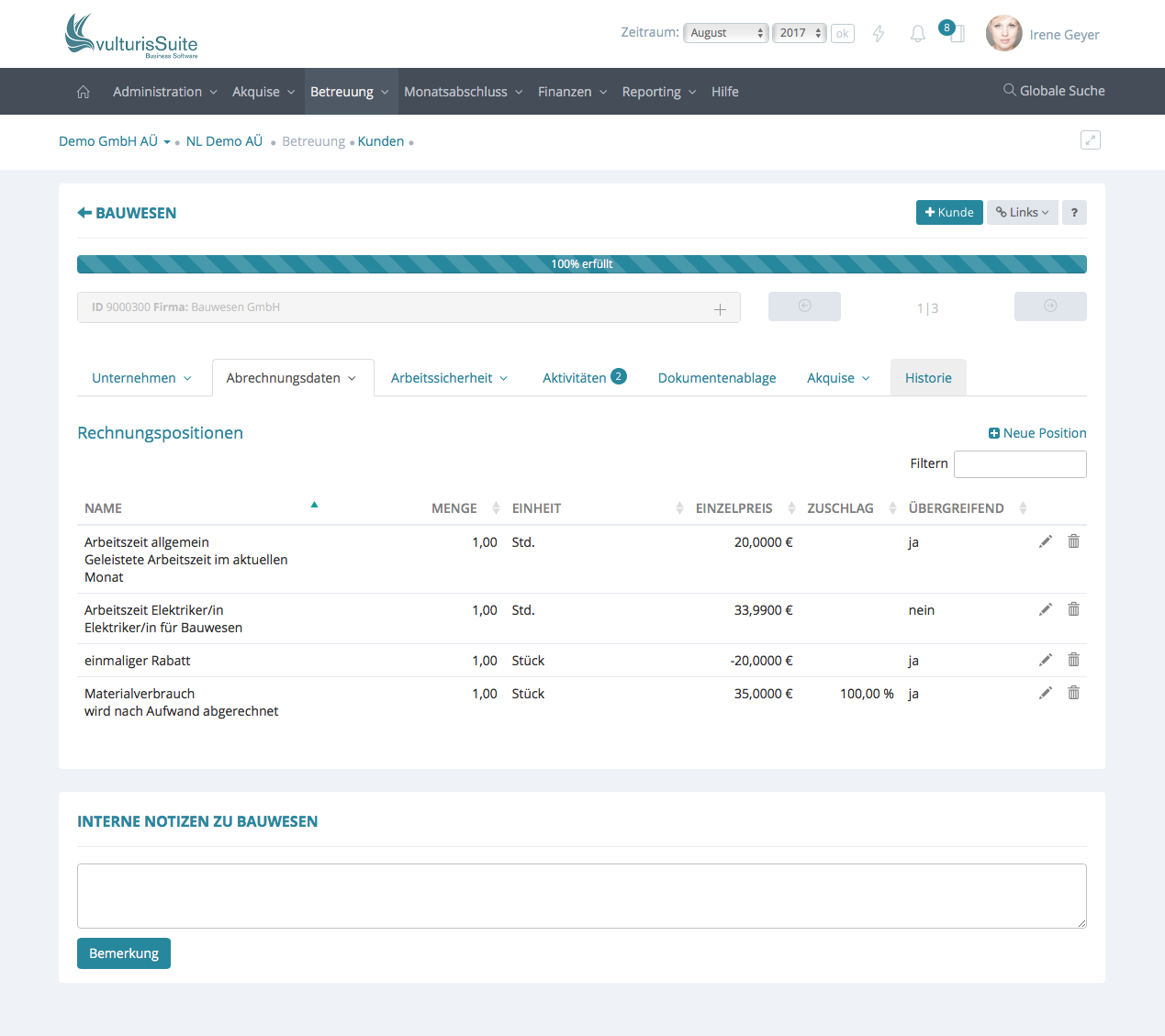Open the year dropdown showing 2017
This screenshot has height=1036, width=1165.
coord(800,33)
